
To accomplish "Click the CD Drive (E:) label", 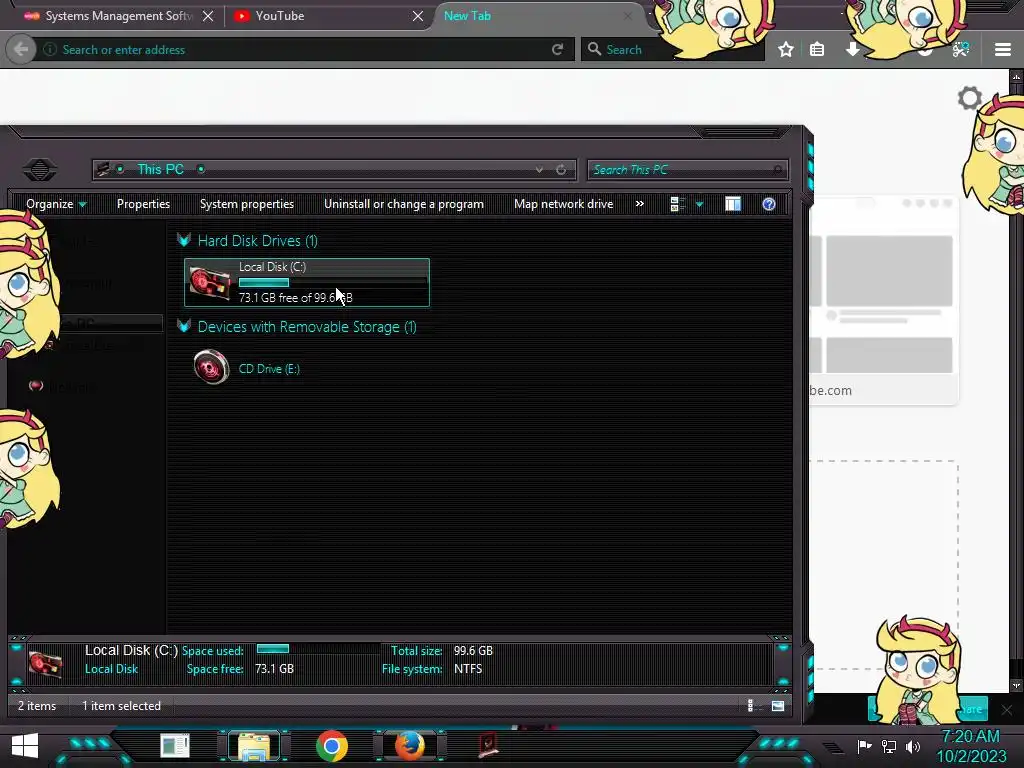I will (x=269, y=369).
